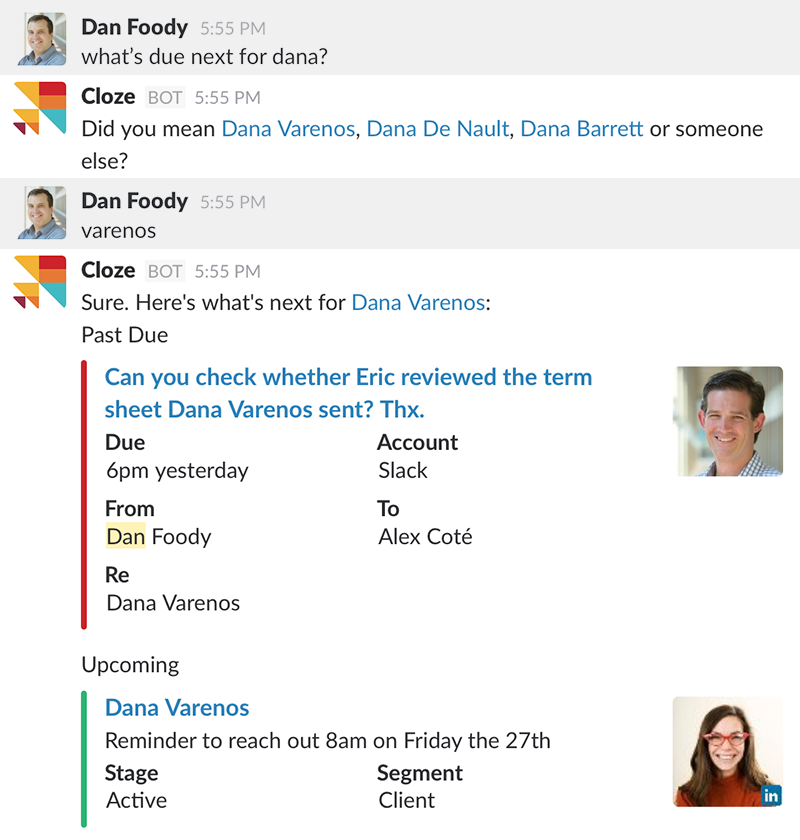Select the Active stage label

pos(136,800)
